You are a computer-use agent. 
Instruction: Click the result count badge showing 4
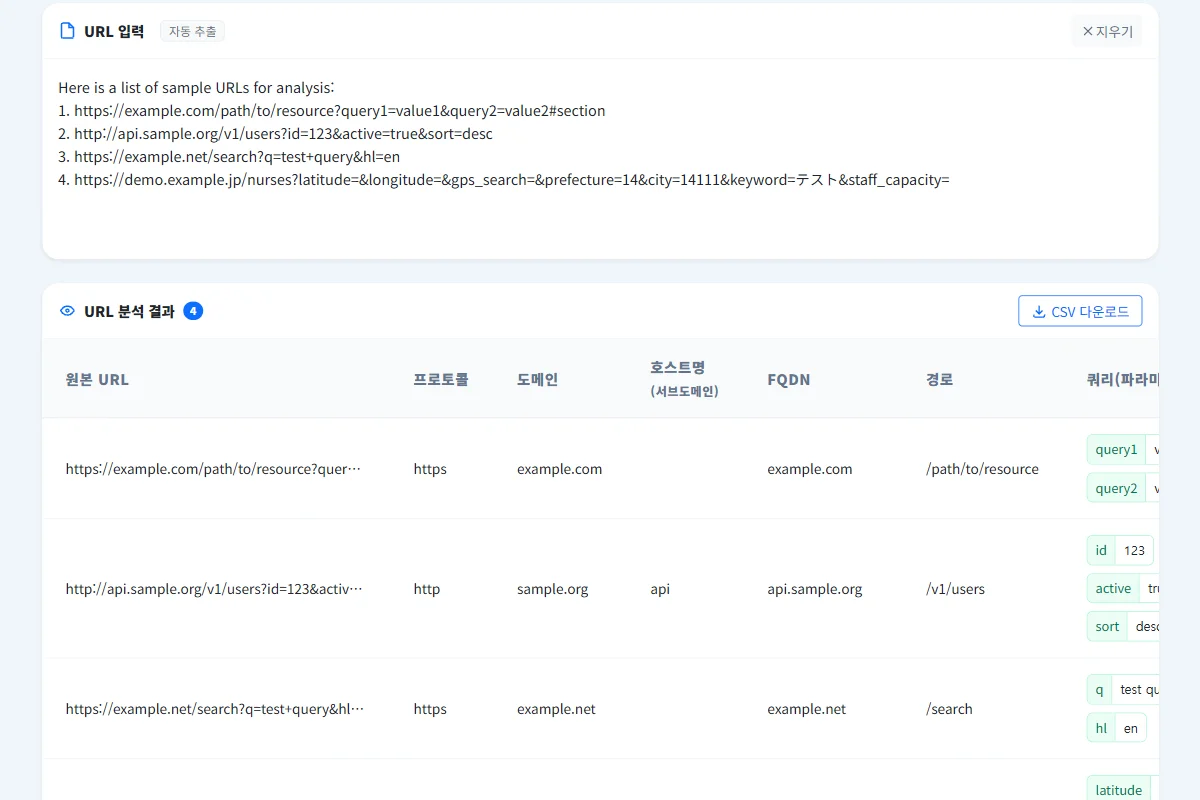pyautogui.click(x=193, y=311)
